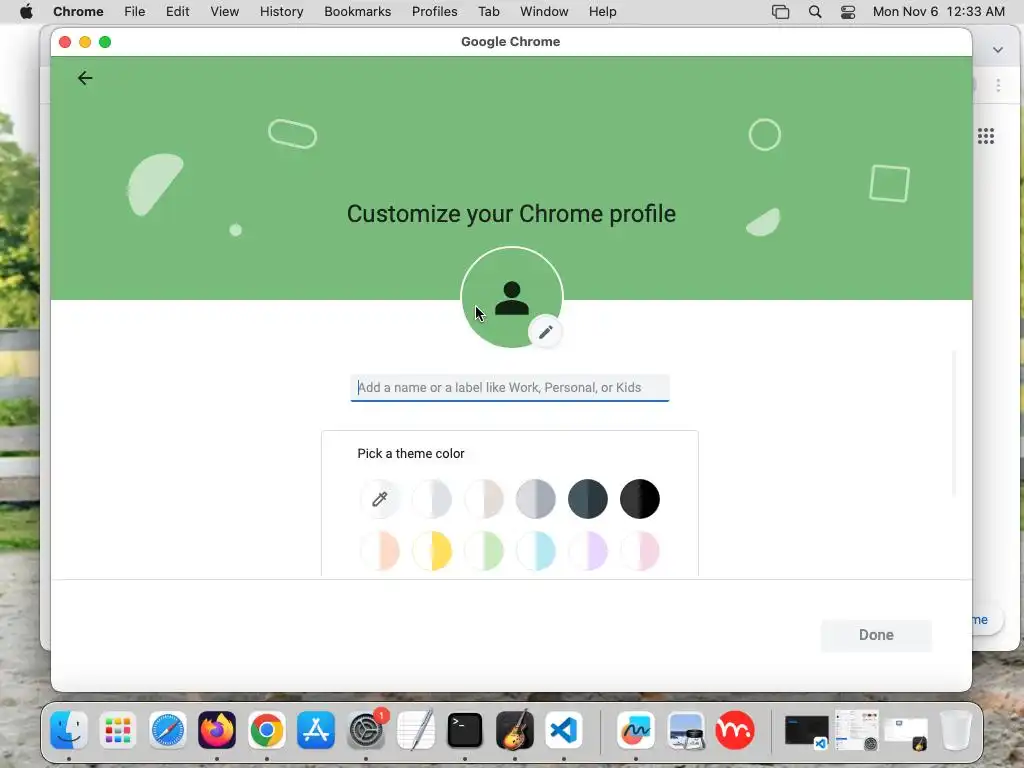The height and width of the screenshot is (768, 1024).
Task: Go back with the left arrow
Action: pyautogui.click(x=85, y=78)
